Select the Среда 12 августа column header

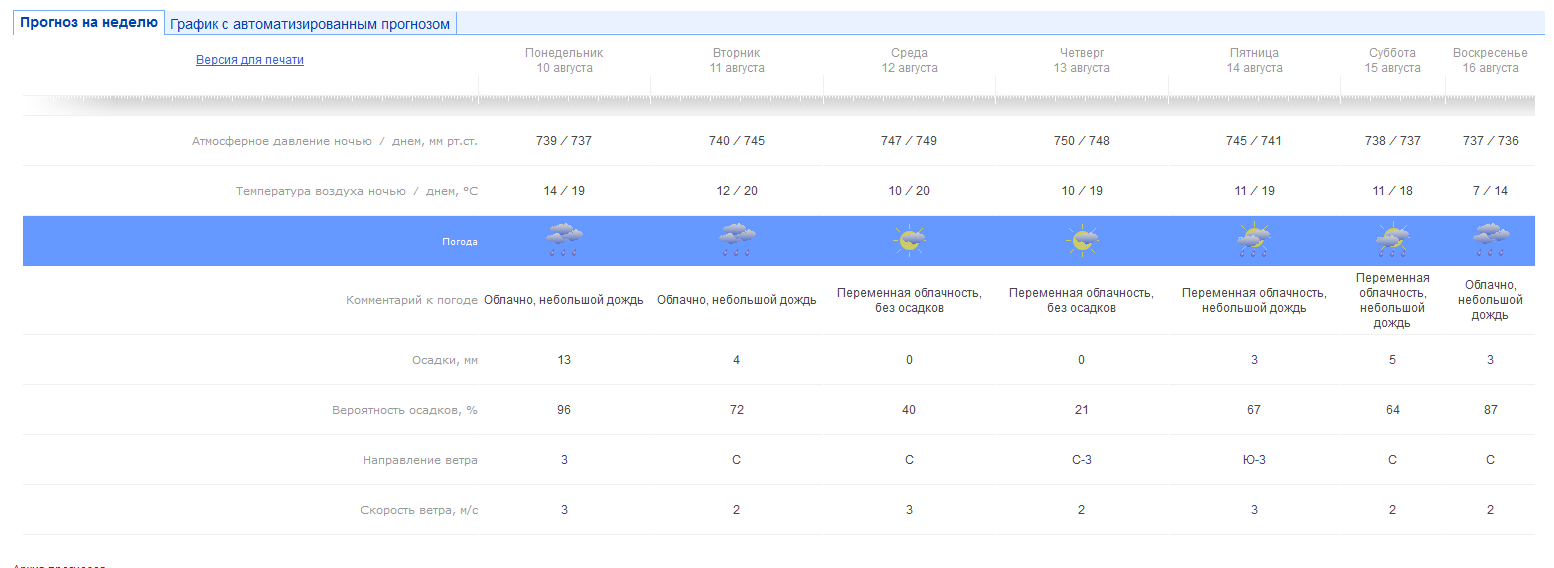[909, 60]
